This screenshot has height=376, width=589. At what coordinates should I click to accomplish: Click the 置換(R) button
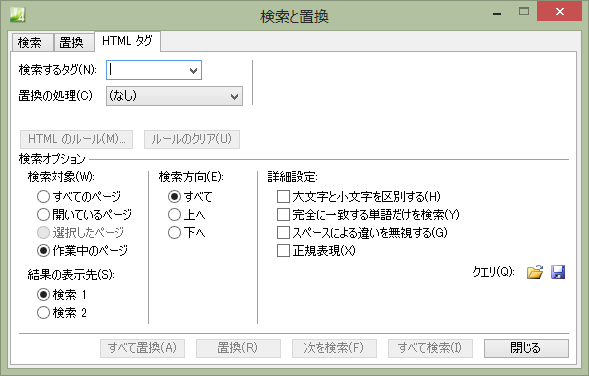coord(238,348)
